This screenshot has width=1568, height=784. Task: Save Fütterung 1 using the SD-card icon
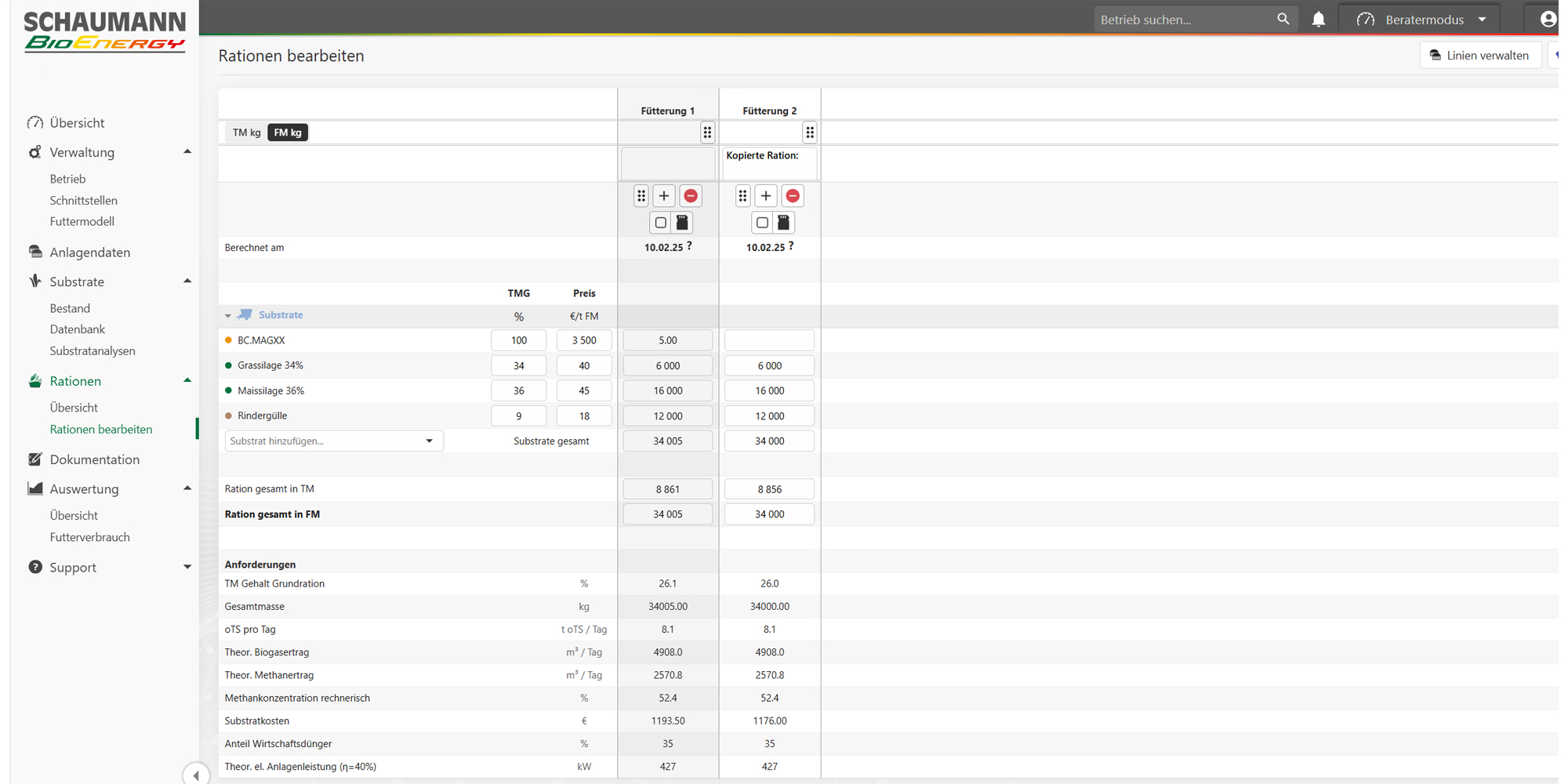point(682,223)
